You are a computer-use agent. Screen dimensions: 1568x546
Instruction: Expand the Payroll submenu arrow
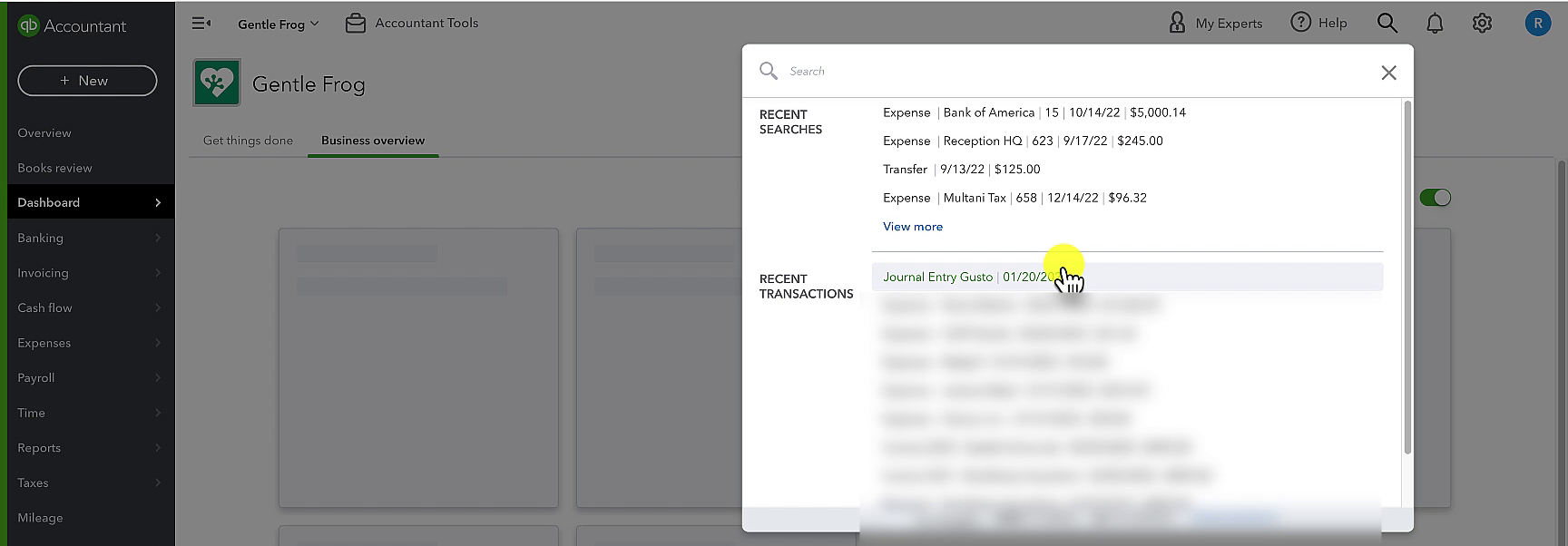point(158,377)
